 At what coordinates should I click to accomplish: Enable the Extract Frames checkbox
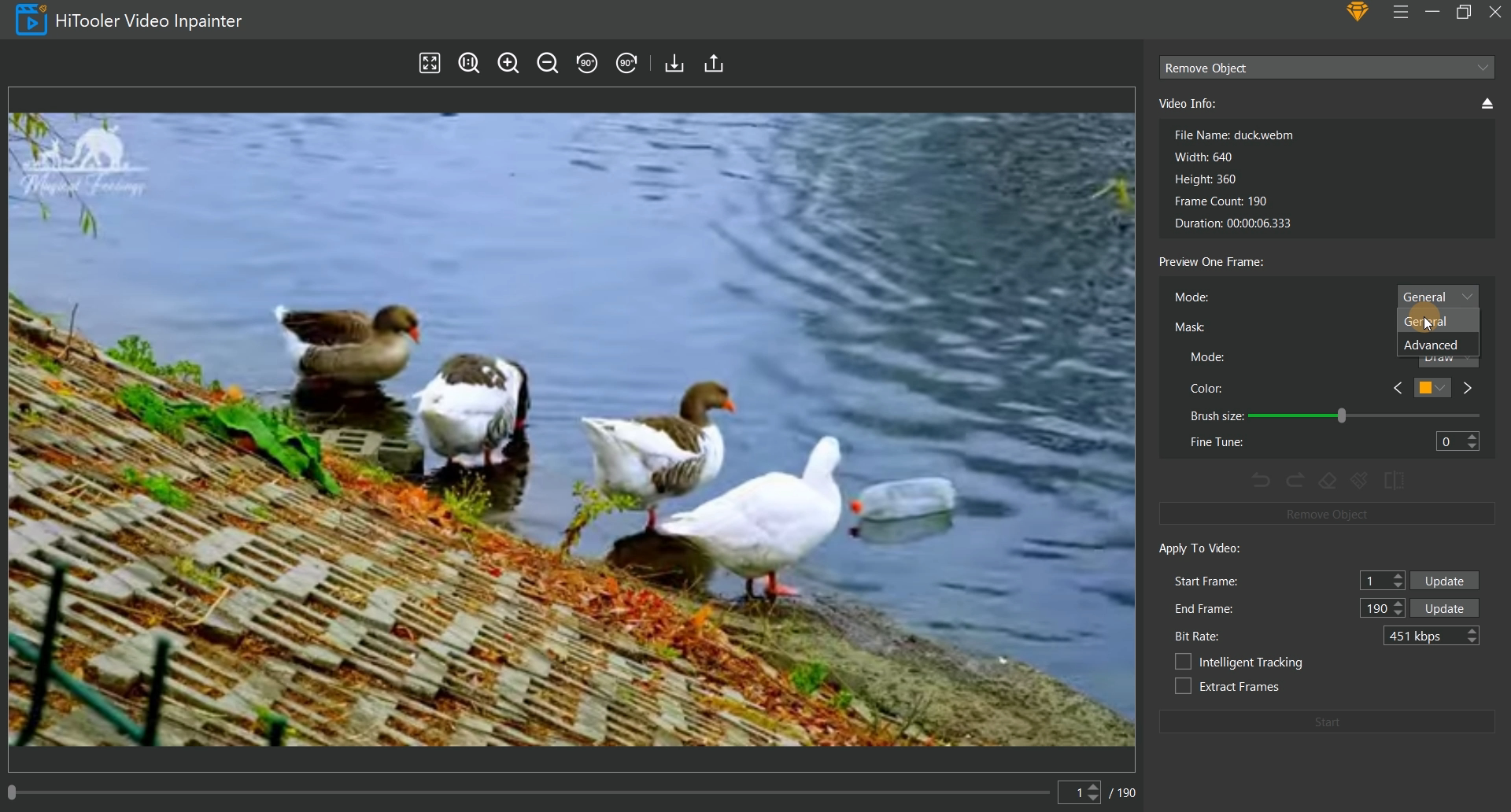coord(1184,686)
